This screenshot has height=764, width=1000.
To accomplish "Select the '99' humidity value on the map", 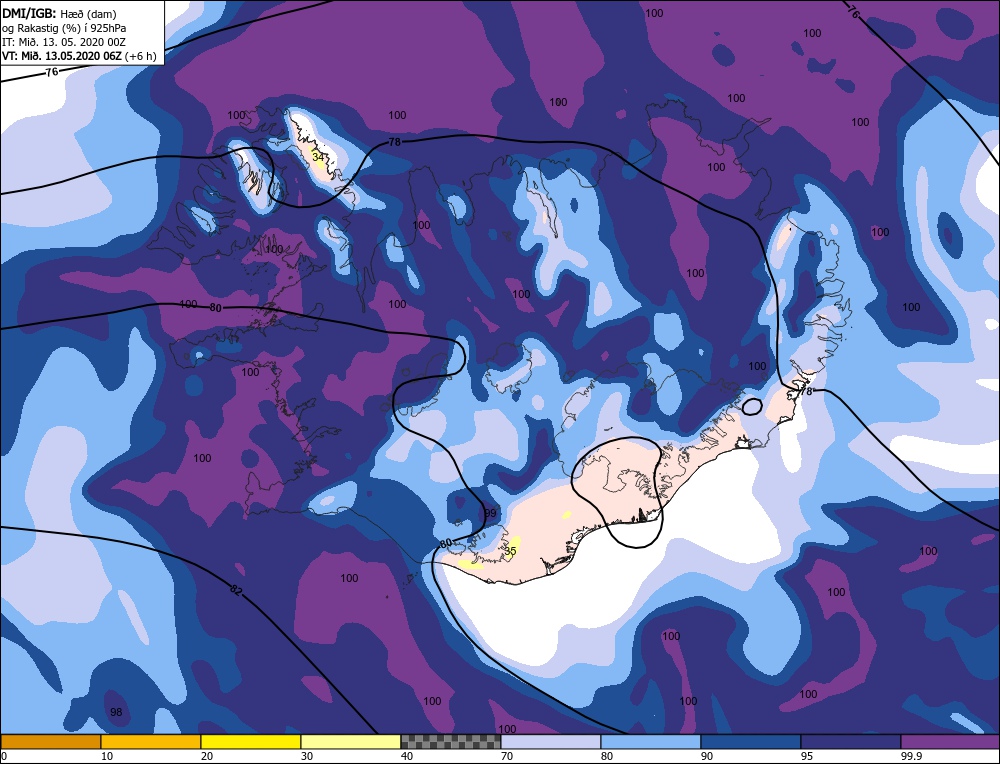I will pyautogui.click(x=490, y=513).
